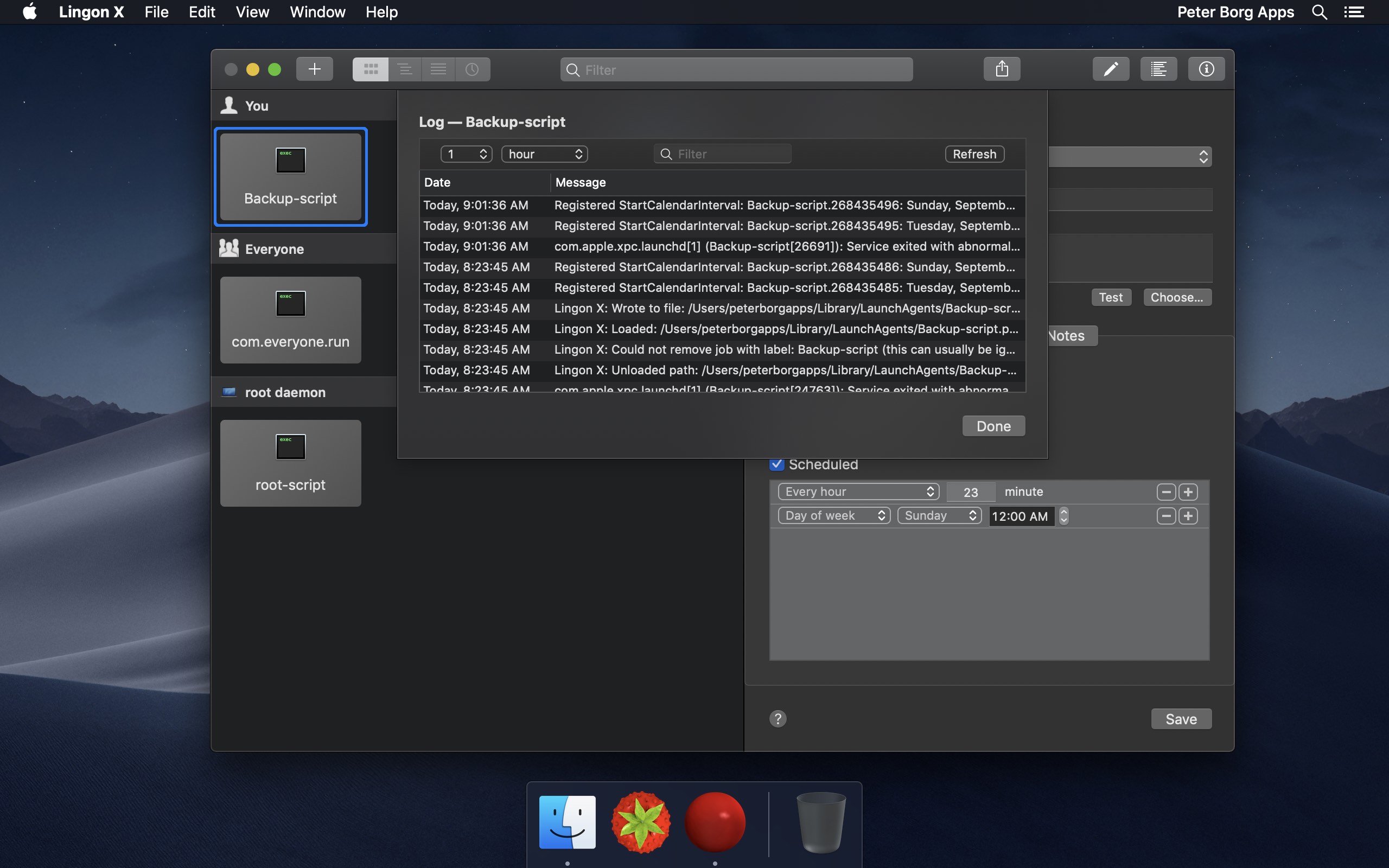
Task: Click the clock/schedule view icon
Action: pos(472,69)
